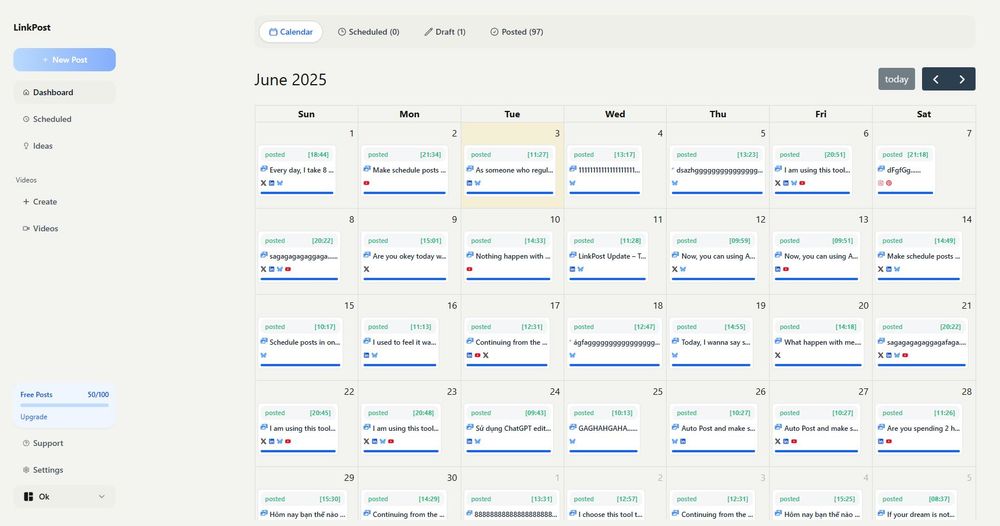Click Bluesky icon on "LinkPost Update" post
Image resolution: width=1000 pixels, height=526 pixels.
[x=580, y=269]
